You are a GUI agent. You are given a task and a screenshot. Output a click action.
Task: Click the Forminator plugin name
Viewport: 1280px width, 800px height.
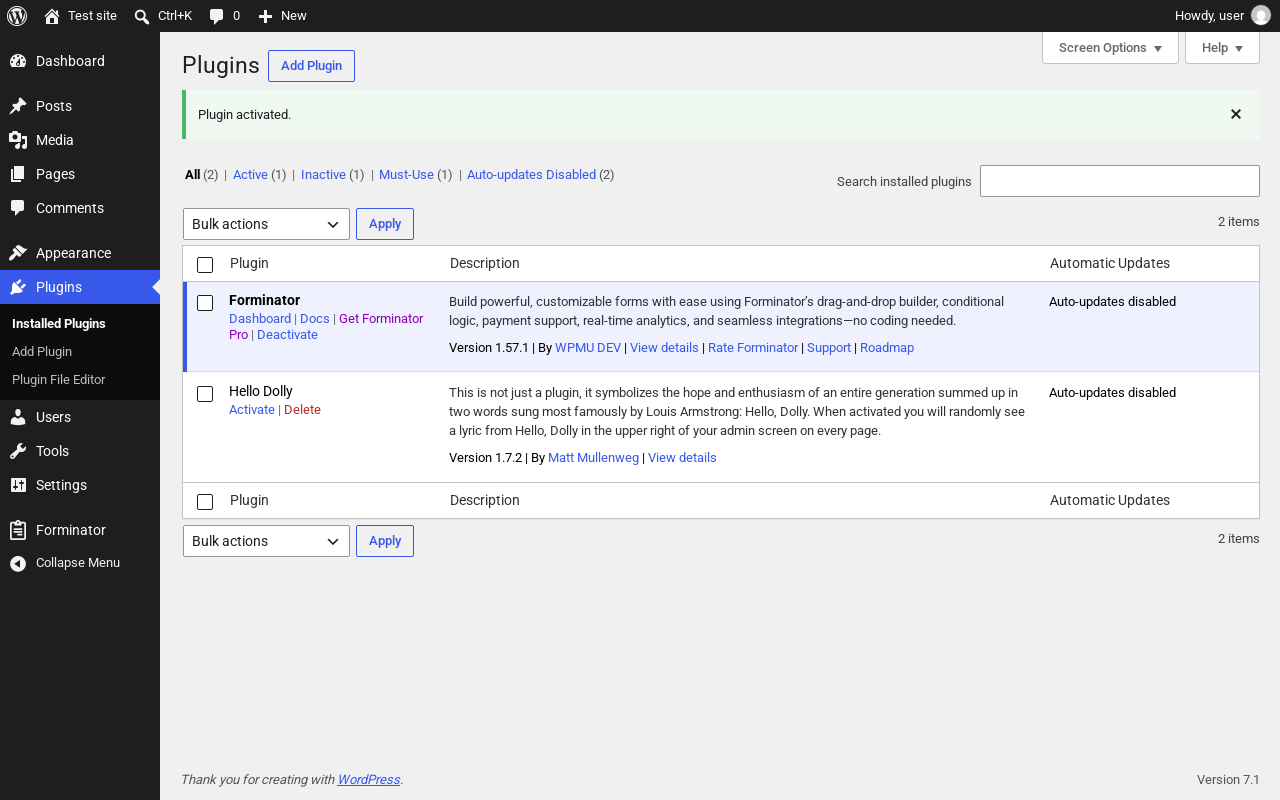pyautogui.click(x=264, y=300)
